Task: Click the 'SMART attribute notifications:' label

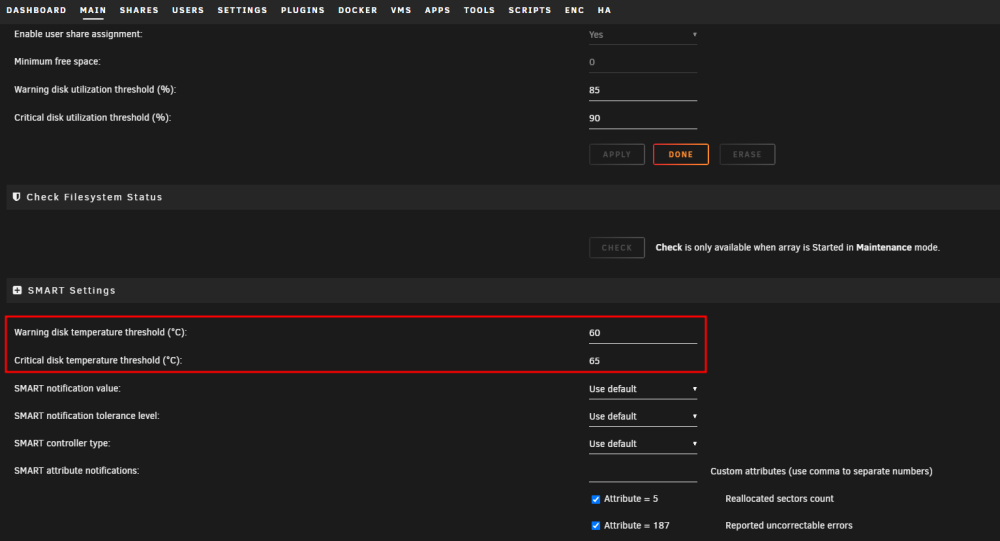Action: tap(77, 471)
